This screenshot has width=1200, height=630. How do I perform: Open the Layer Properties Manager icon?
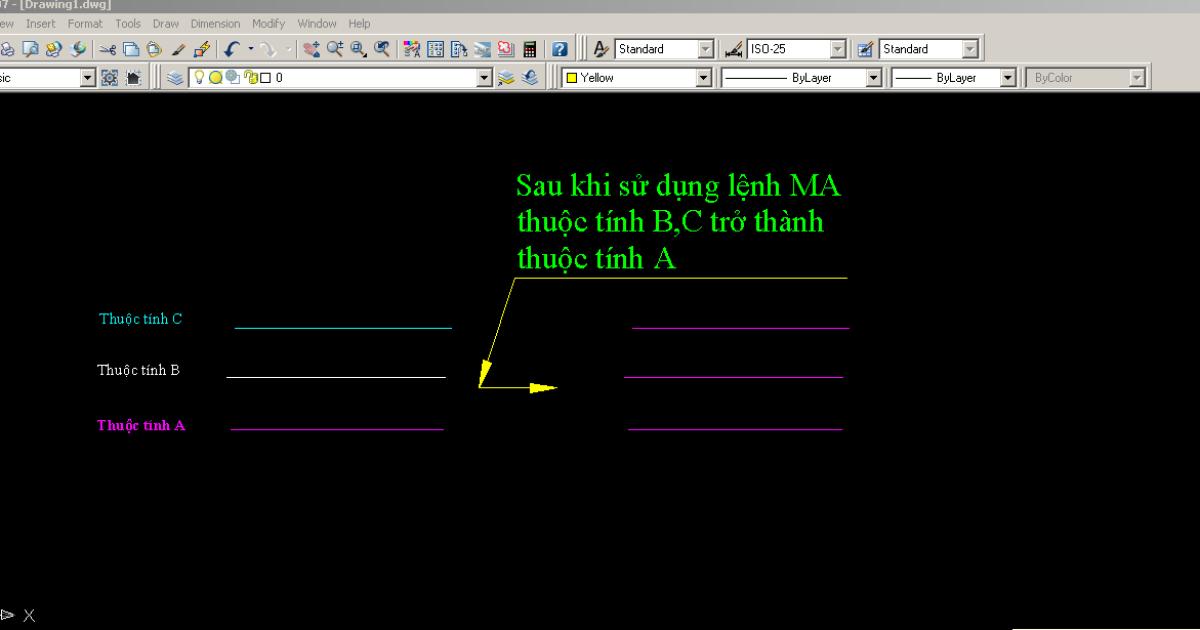[x=175, y=77]
